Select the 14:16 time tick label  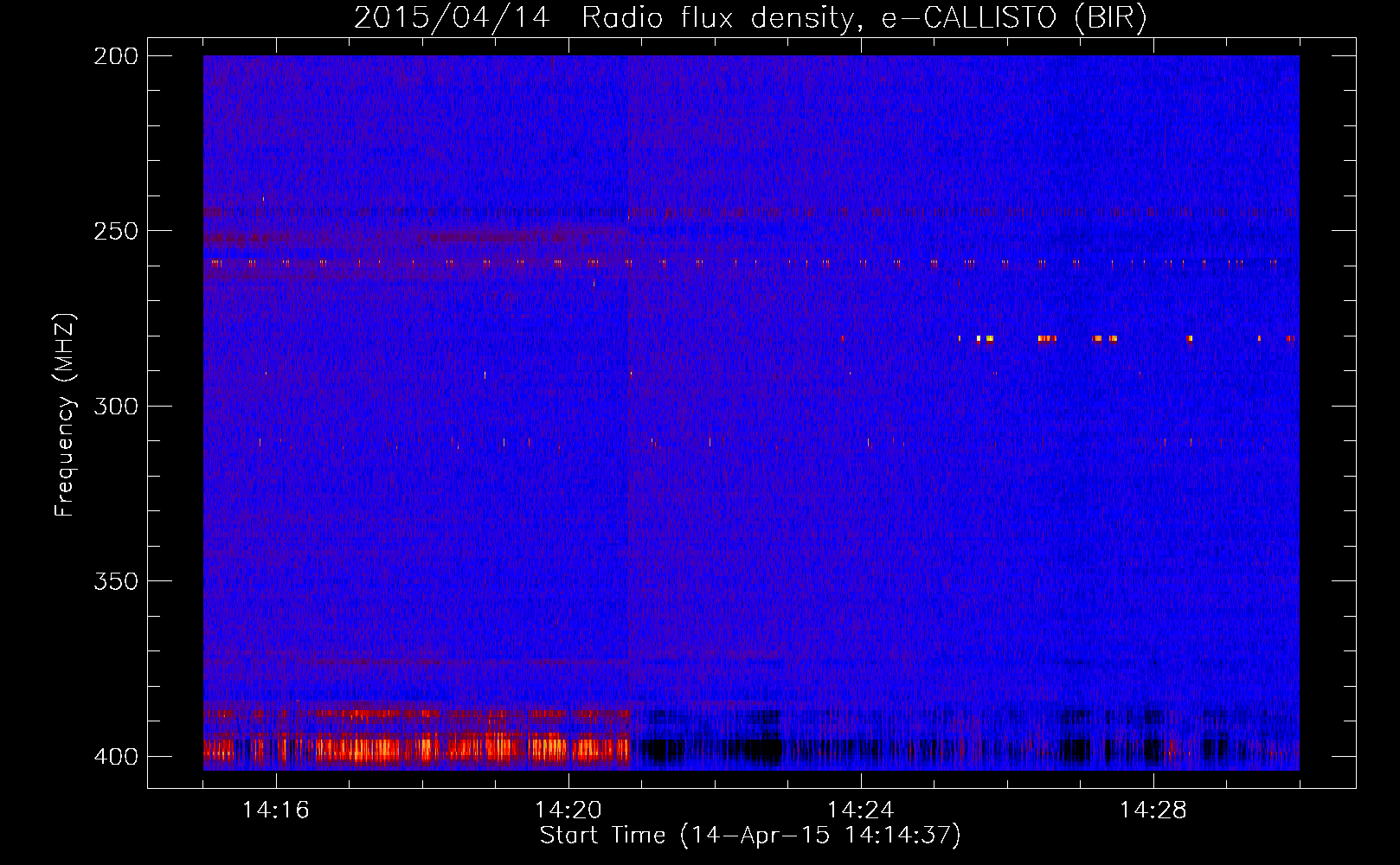pyautogui.click(x=276, y=811)
